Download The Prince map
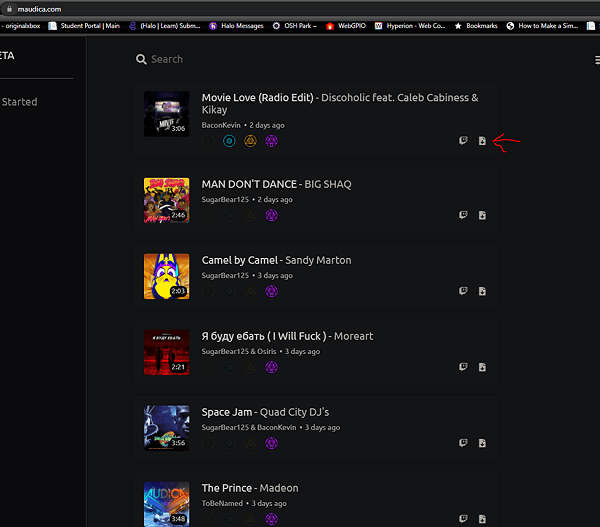 [482, 519]
